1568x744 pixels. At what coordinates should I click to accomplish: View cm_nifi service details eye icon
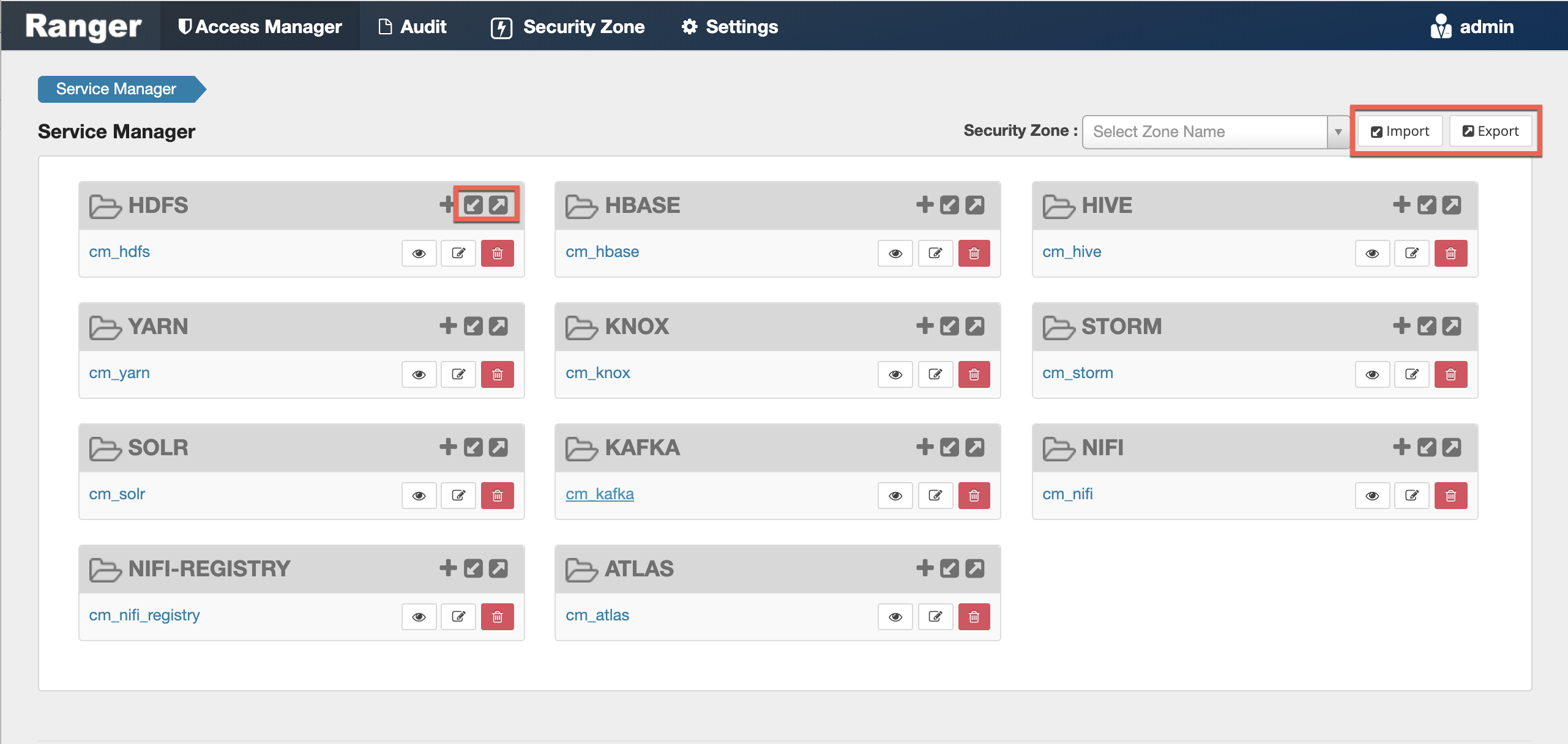[x=1373, y=496]
